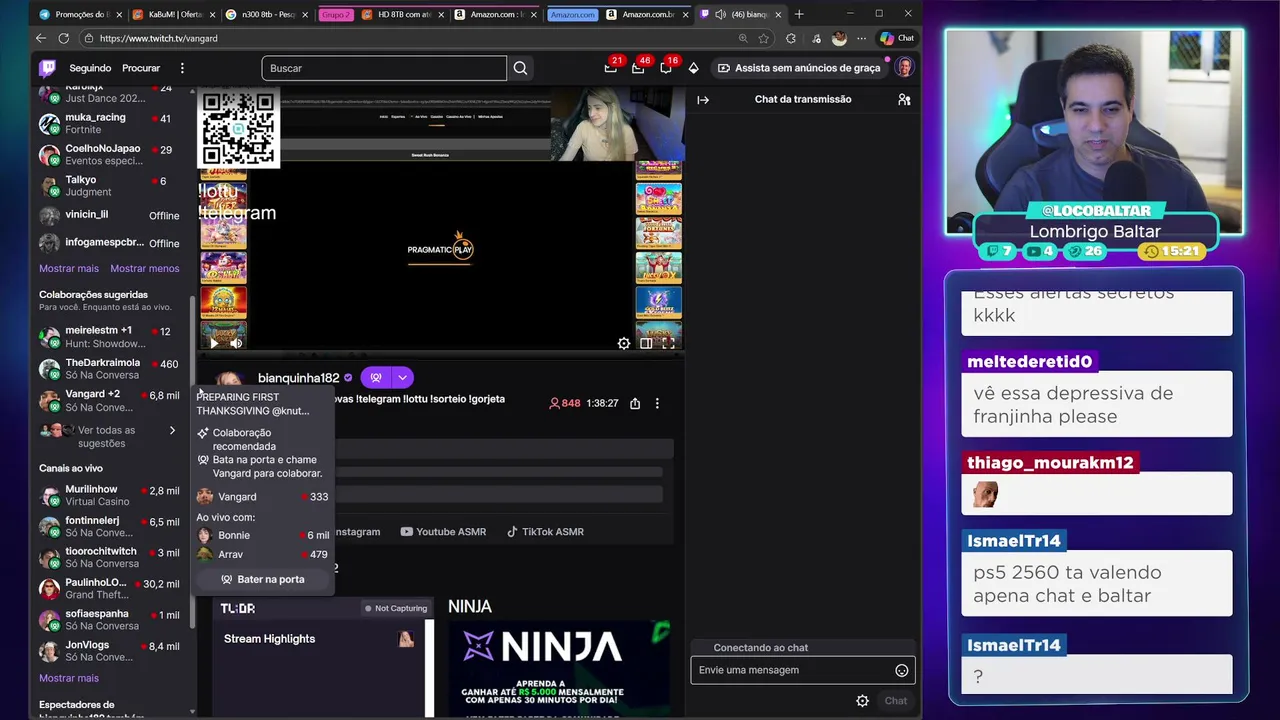Open the chat community users icon
Screen dimensions: 1280x720
click(x=904, y=99)
